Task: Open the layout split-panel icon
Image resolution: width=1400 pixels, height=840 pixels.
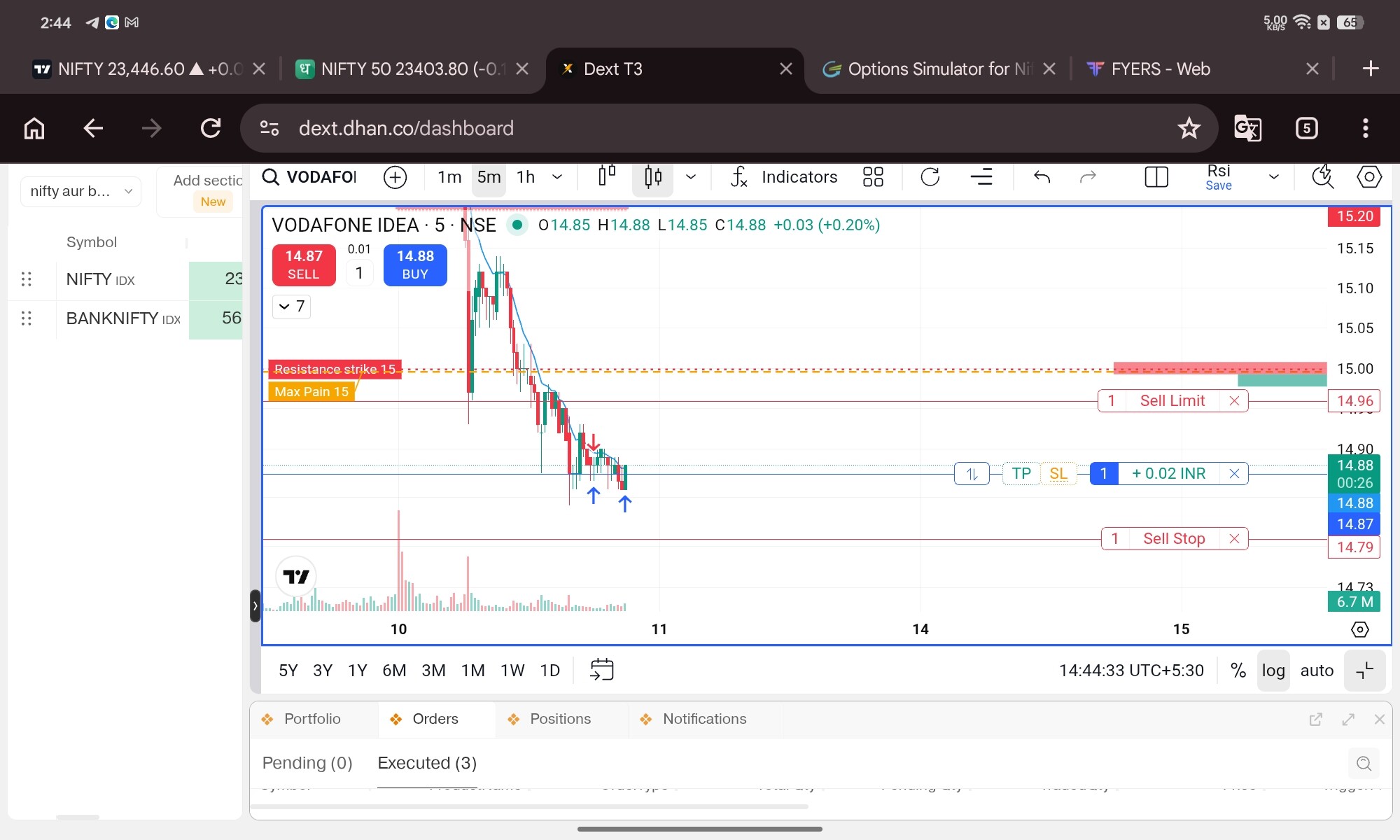Action: (x=1156, y=177)
